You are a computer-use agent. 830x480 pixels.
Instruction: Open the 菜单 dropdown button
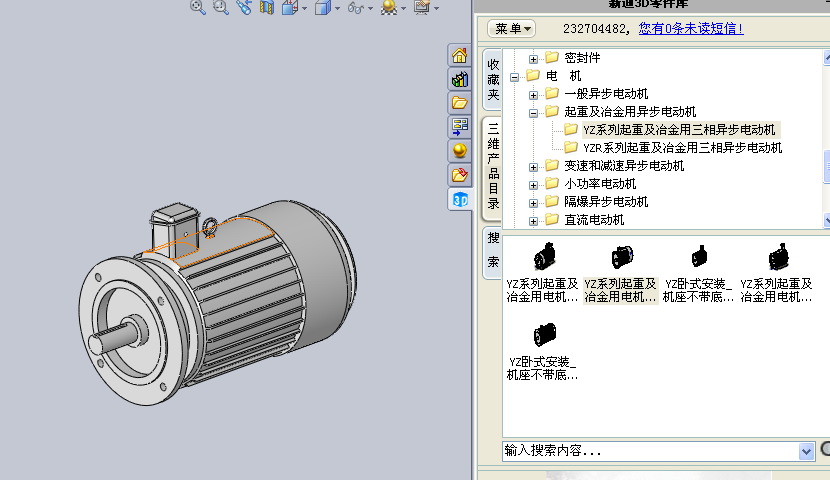[x=514, y=29]
